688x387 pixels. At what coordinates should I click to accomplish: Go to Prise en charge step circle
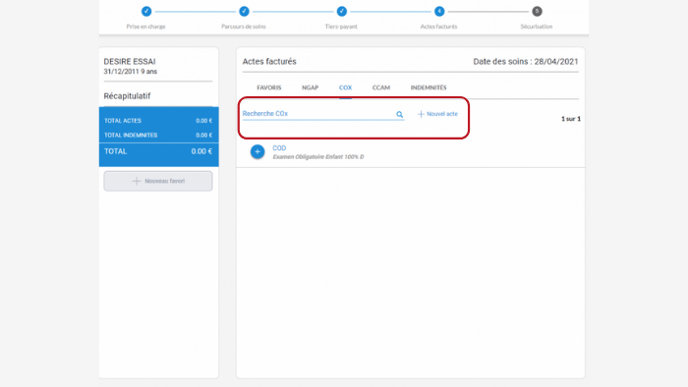[x=146, y=11]
